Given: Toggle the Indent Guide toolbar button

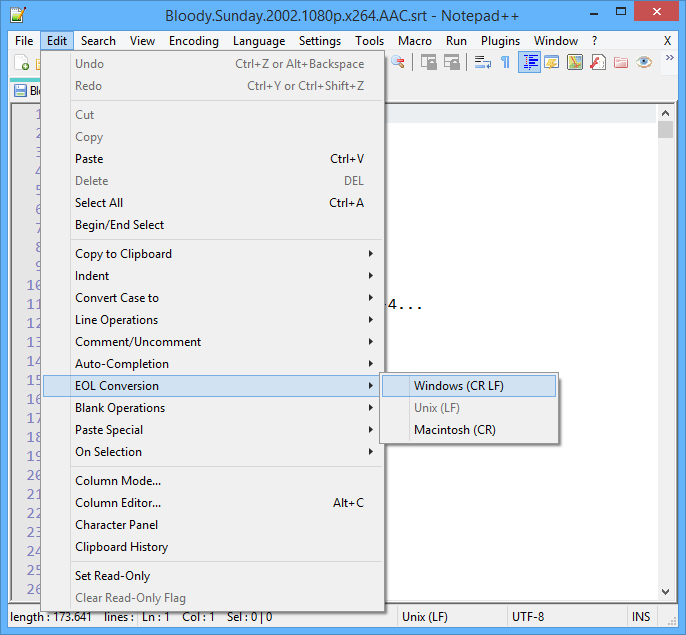Looking at the screenshot, I should tap(529, 62).
